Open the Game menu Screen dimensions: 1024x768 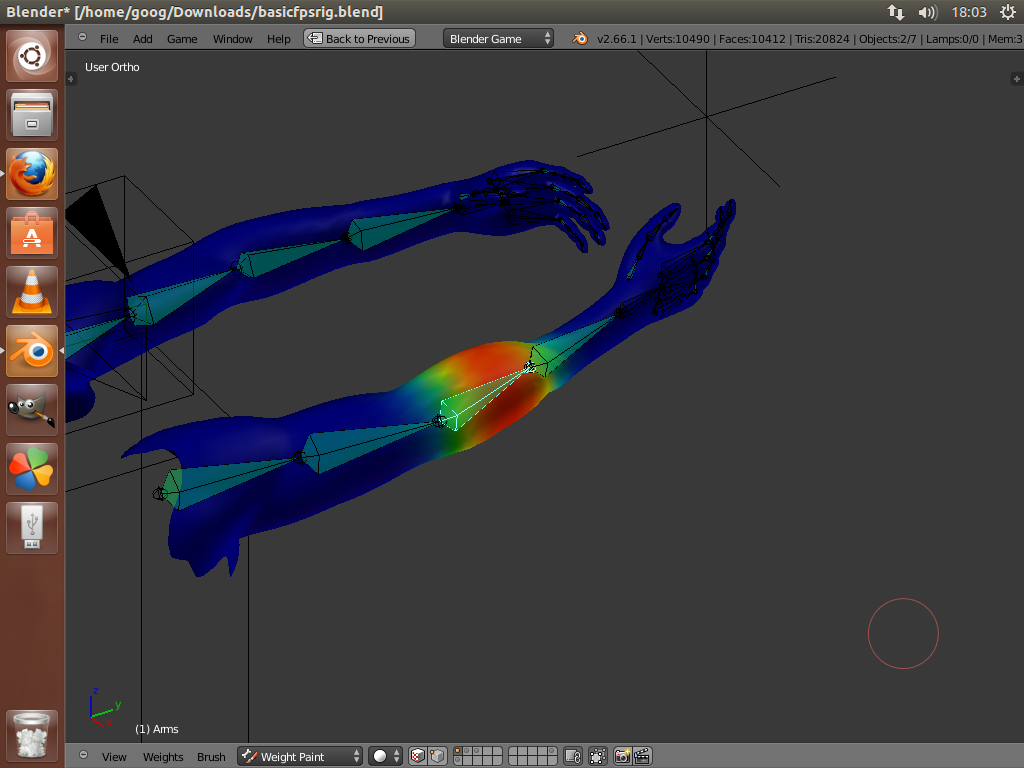[x=182, y=39]
